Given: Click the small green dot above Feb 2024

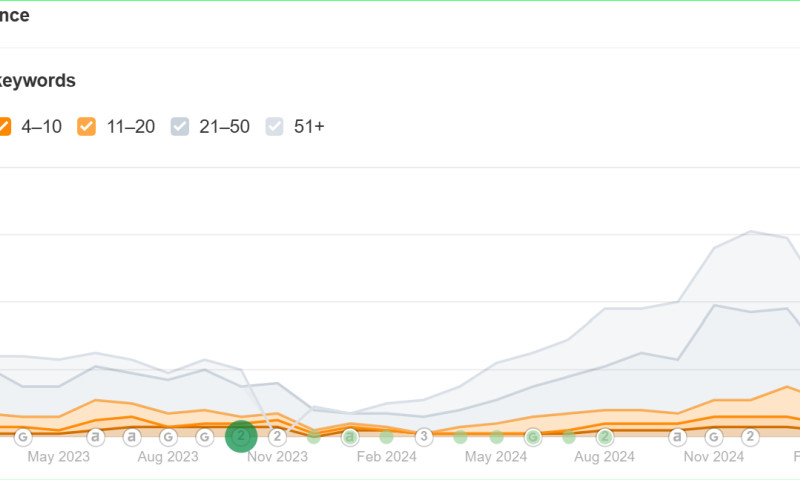Looking at the screenshot, I should [386, 436].
